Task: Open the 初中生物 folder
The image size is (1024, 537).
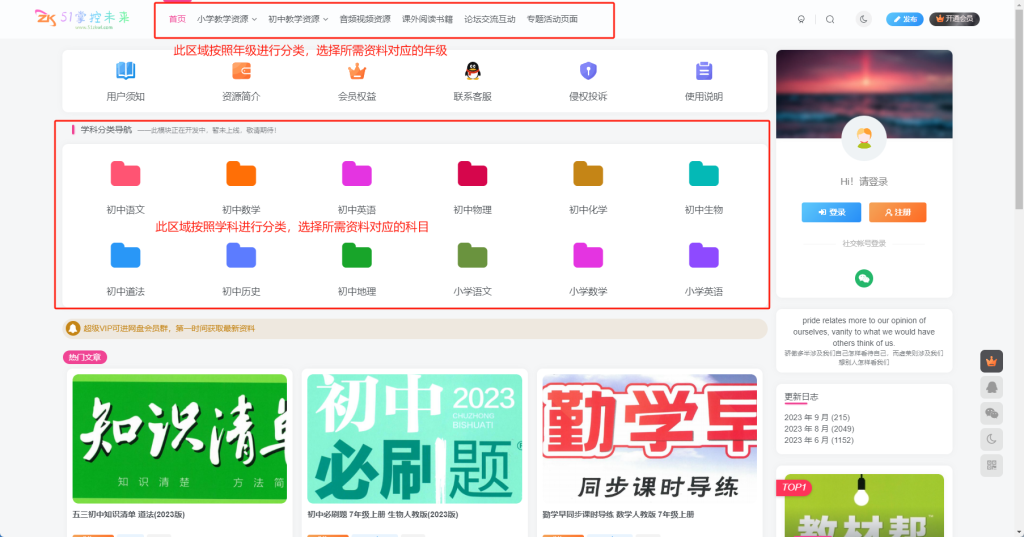Action: click(703, 174)
